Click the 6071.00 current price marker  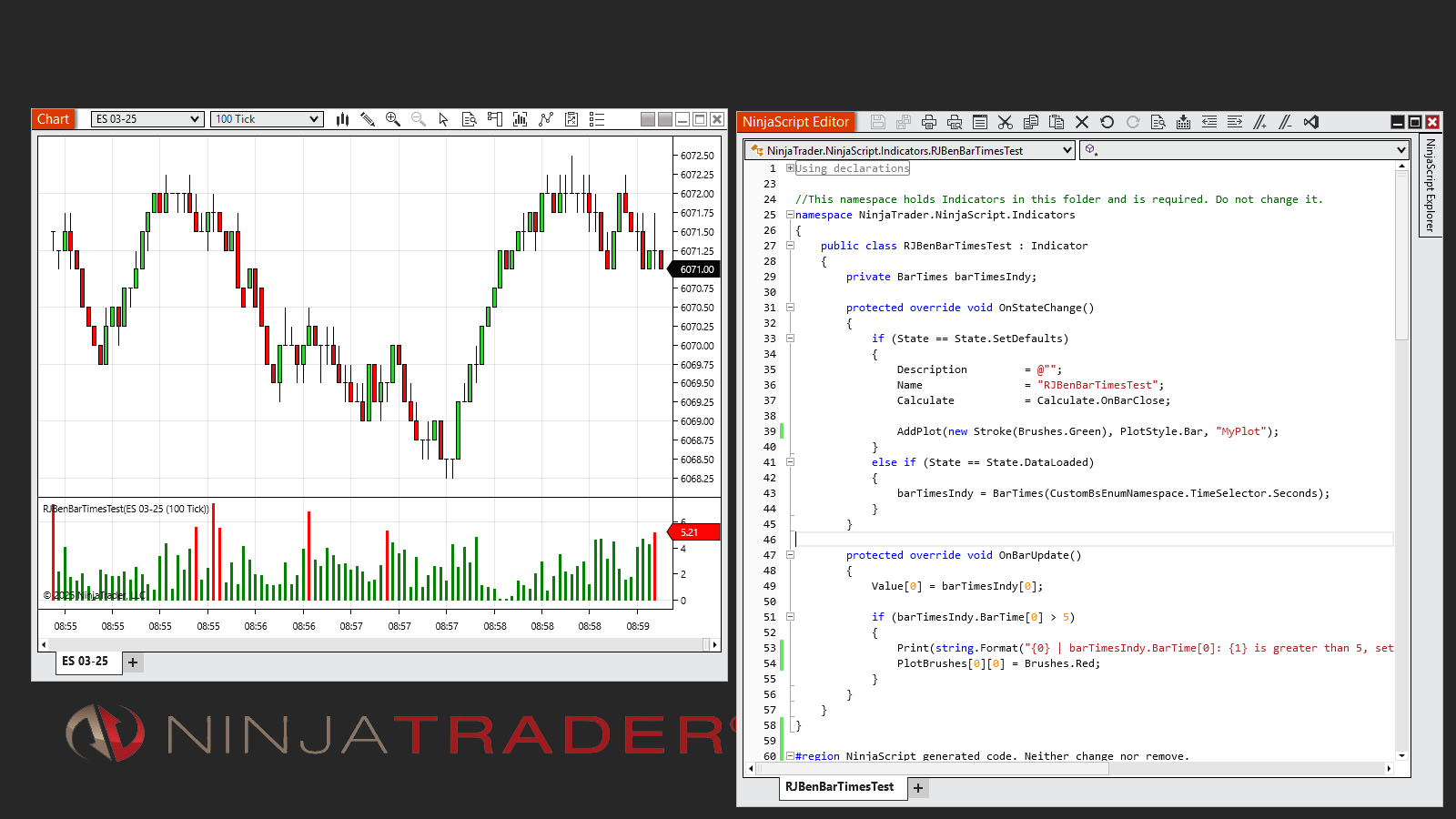point(695,269)
